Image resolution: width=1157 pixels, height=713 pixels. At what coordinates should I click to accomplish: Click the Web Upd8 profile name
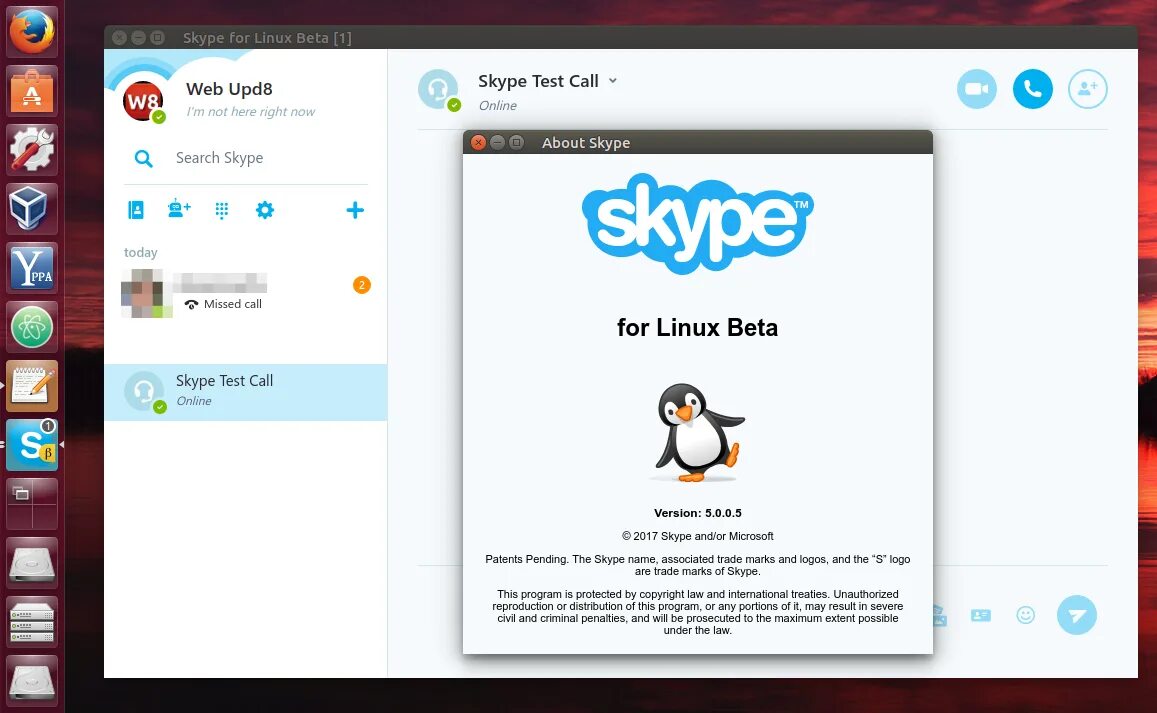[229, 89]
